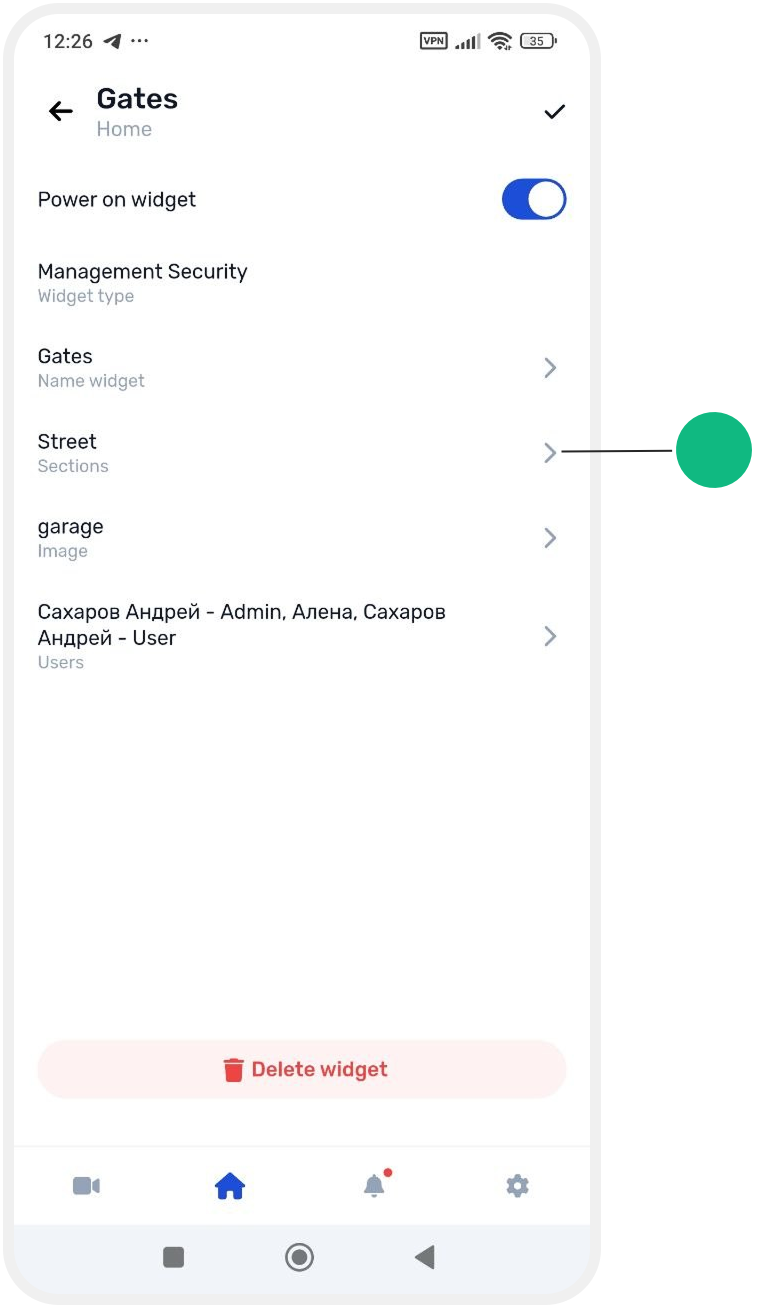Toggle the Power on widget switch
The height and width of the screenshot is (1308, 777).
click(534, 200)
